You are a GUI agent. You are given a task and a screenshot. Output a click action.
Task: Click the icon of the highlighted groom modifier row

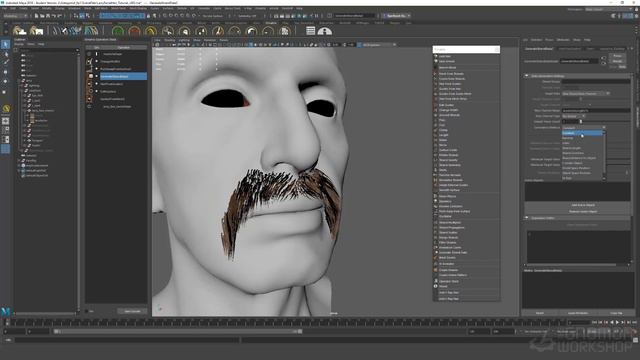coord(91,76)
